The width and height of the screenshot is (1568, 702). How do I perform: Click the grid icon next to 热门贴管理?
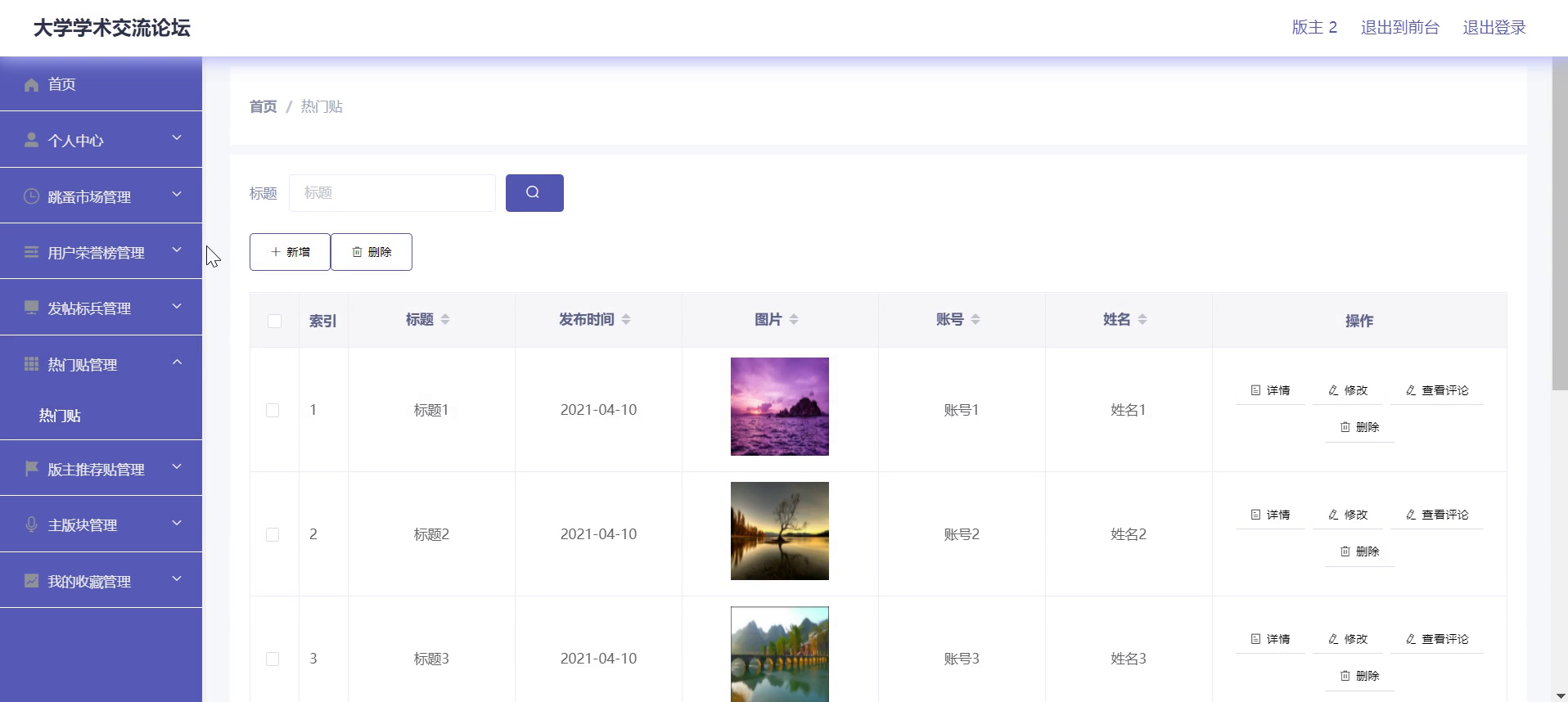[31, 364]
